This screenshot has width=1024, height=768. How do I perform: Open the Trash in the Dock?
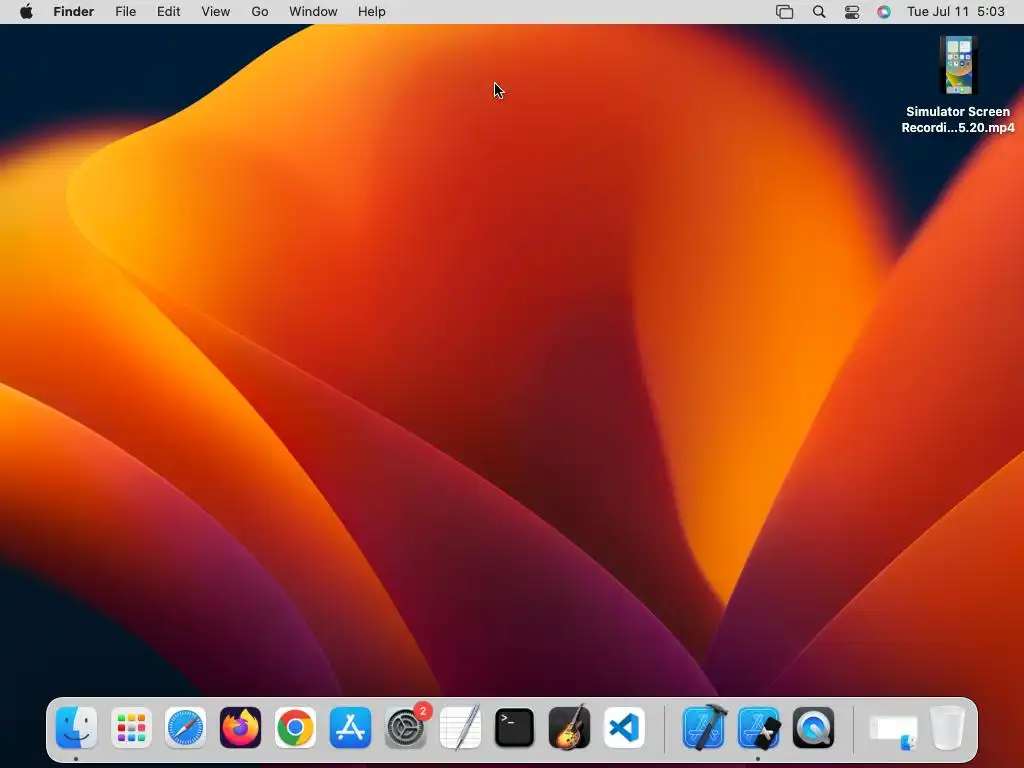pos(947,727)
